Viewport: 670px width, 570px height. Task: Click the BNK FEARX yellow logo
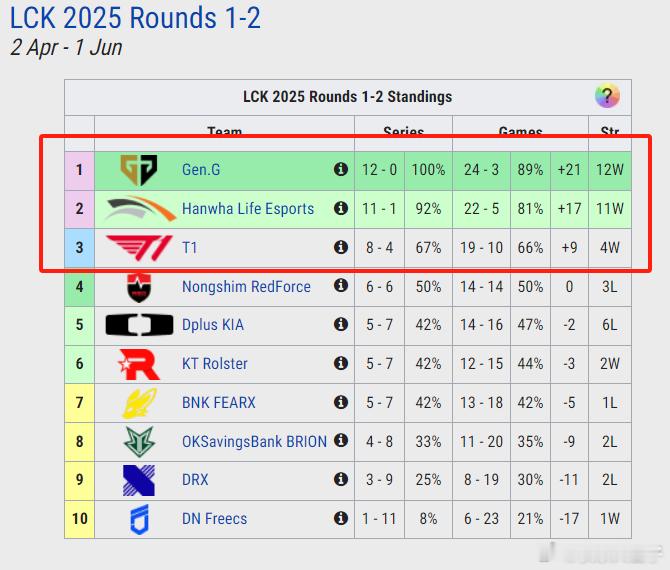click(139, 403)
